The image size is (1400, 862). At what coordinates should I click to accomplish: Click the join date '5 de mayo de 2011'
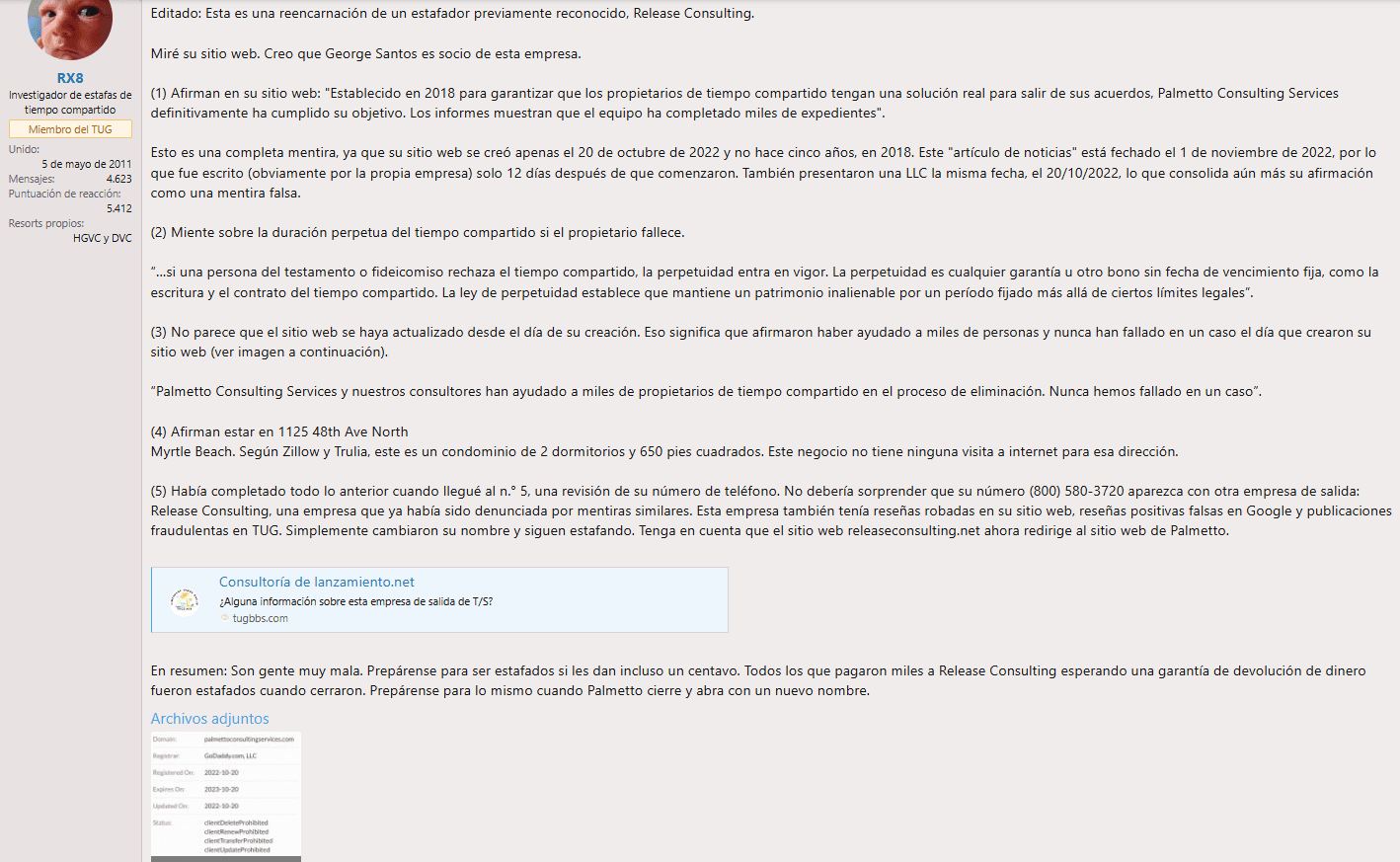click(87, 165)
